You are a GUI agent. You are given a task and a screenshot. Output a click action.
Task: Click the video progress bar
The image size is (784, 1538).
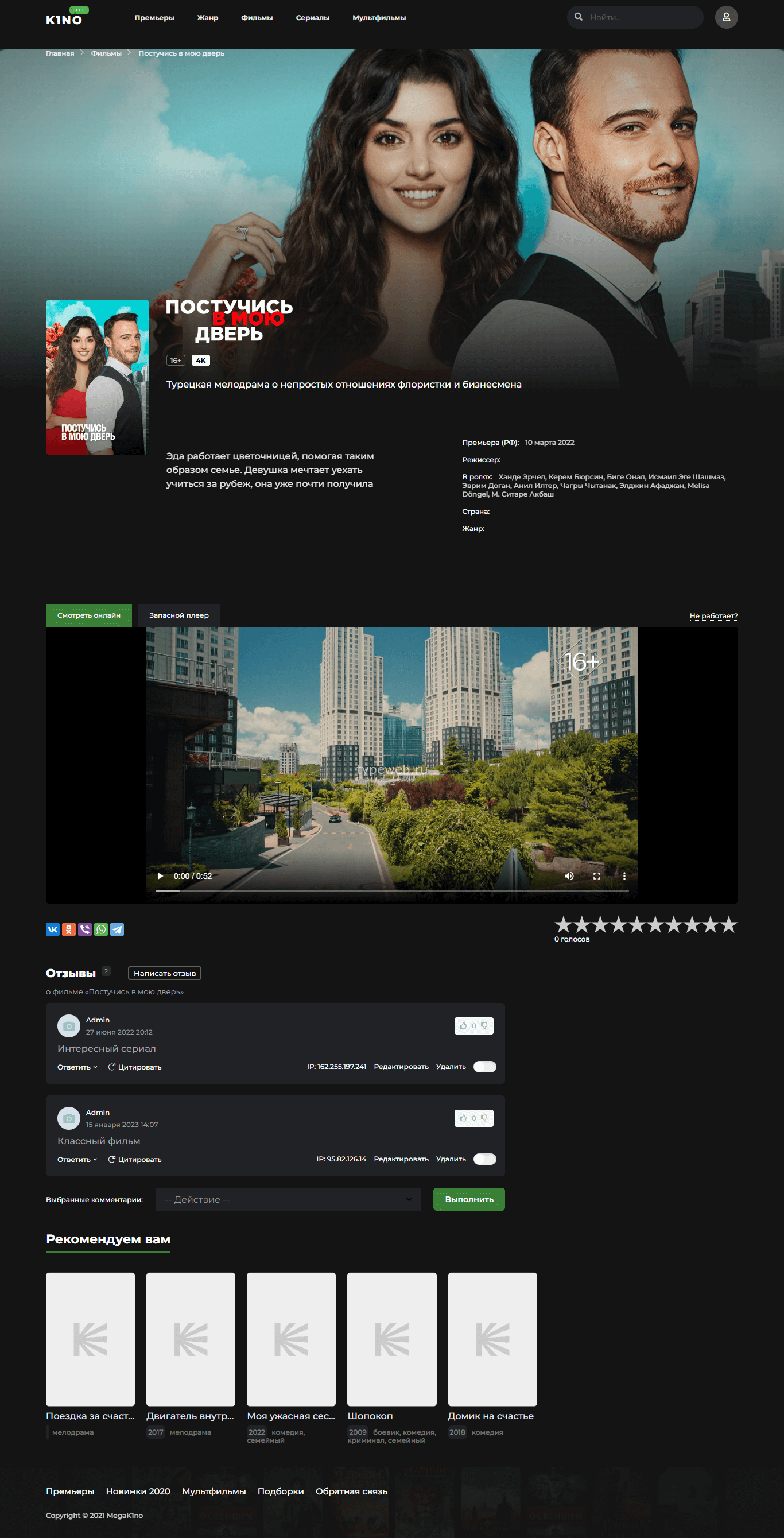point(391,890)
